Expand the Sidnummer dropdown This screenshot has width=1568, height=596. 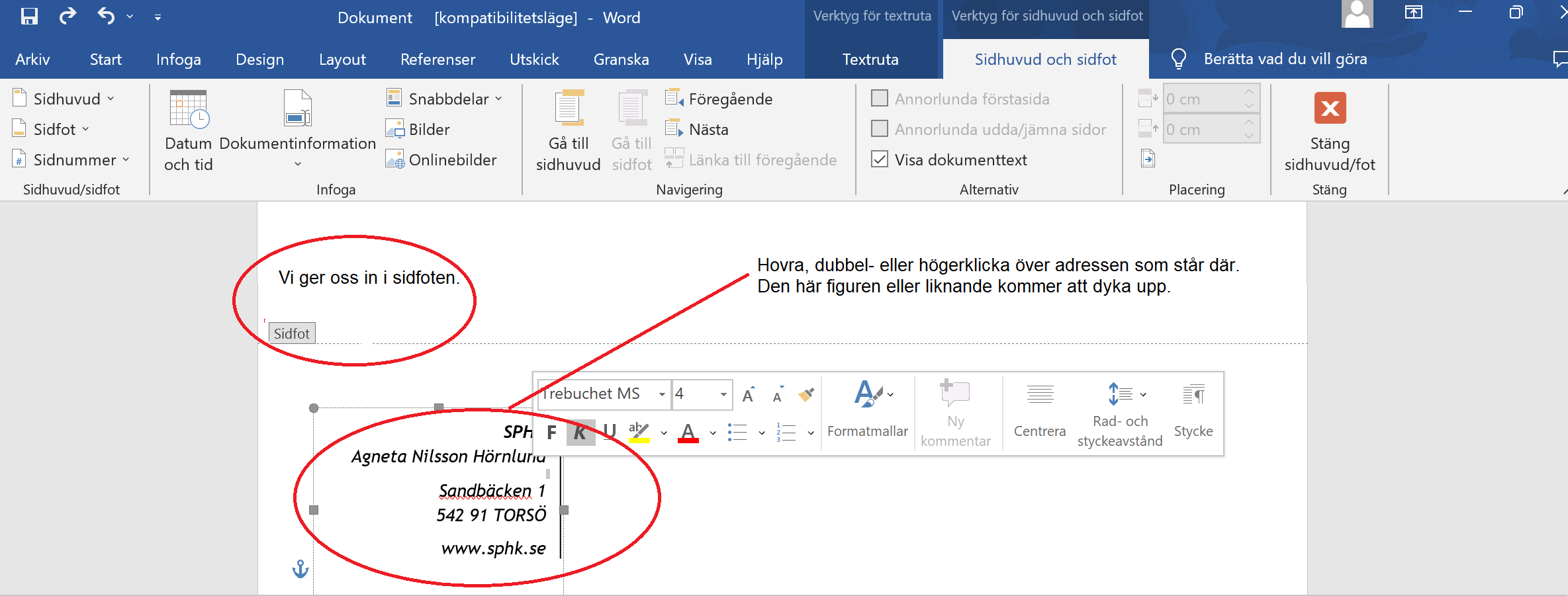coord(71,159)
